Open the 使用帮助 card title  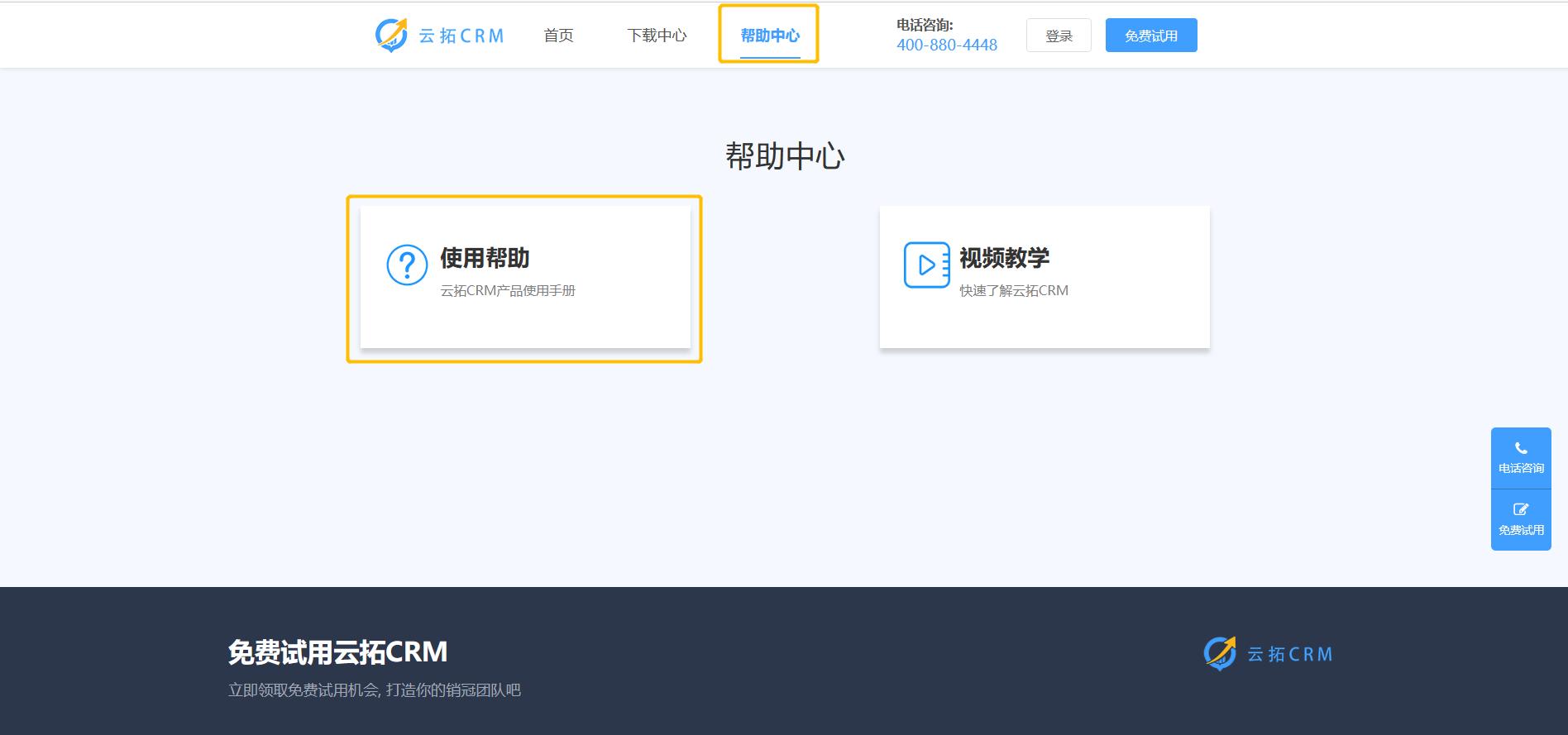pyautogui.click(x=485, y=258)
